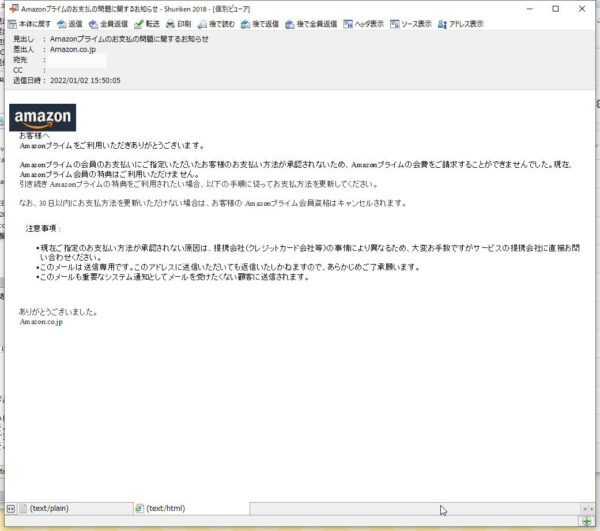Click the subject text after 見出し
Viewport: 600px width, 531px height.
tap(129, 39)
